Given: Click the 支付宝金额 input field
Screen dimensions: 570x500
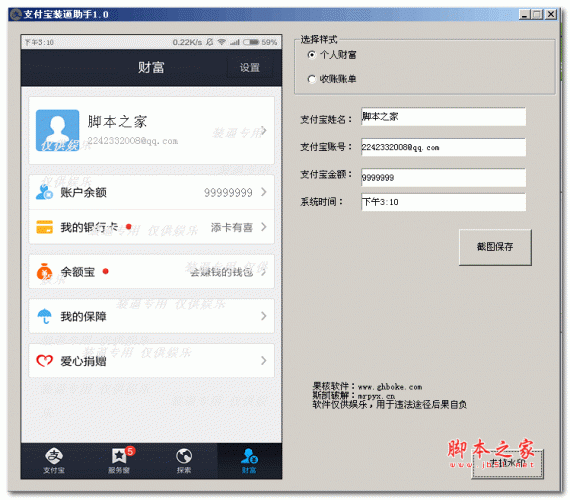Looking at the screenshot, I should [443, 177].
